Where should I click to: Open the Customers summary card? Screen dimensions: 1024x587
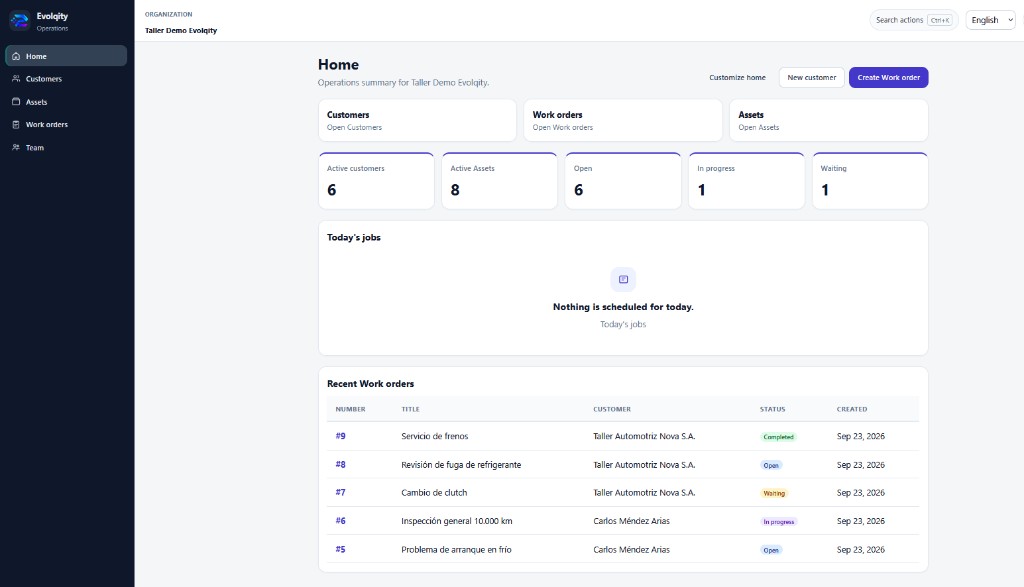[x=417, y=120]
